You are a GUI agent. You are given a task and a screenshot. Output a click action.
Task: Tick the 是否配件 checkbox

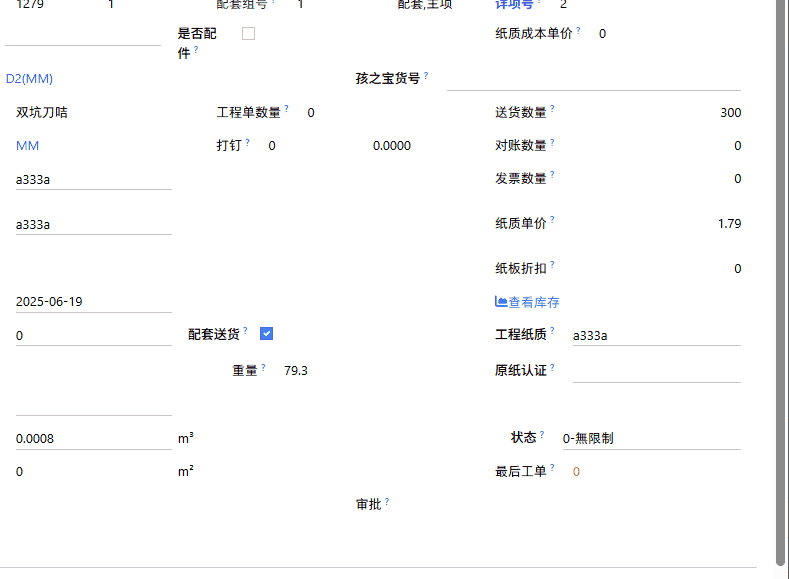pos(248,34)
